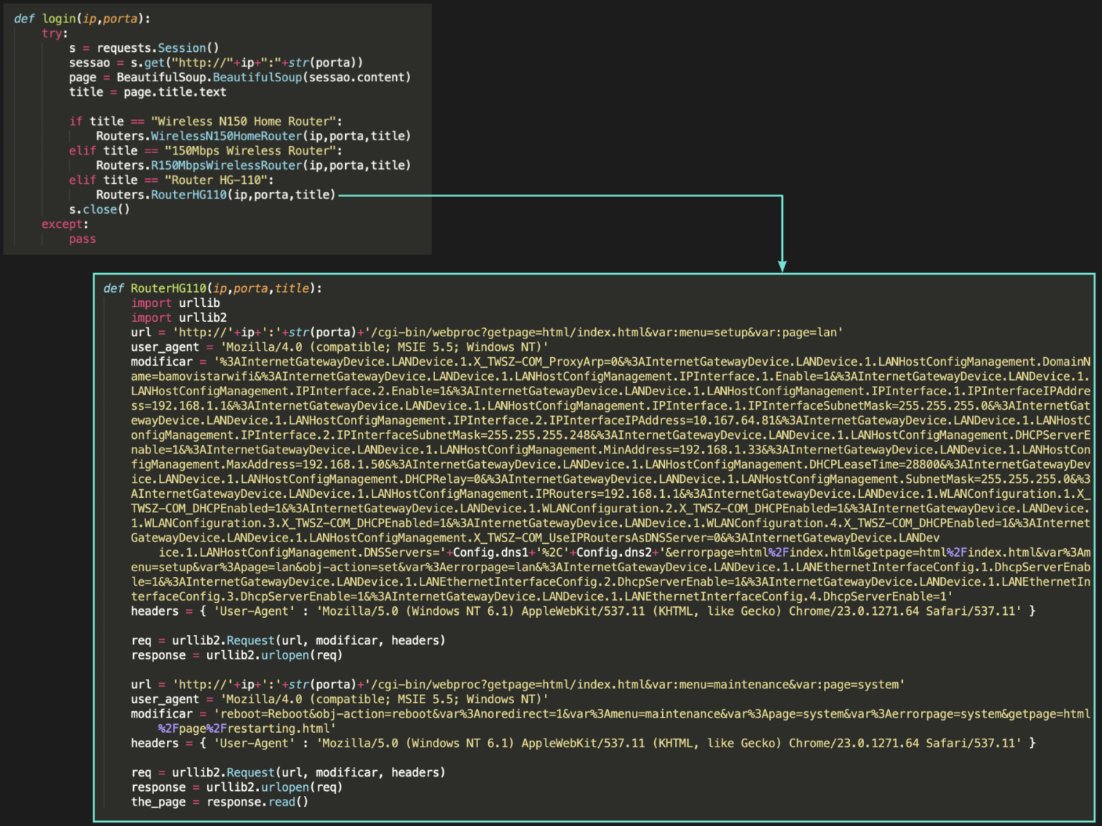The width and height of the screenshot is (1102, 826).
Task: Click the url line ending "menu=setup&var:page=lan'"
Action: click(x=486, y=333)
